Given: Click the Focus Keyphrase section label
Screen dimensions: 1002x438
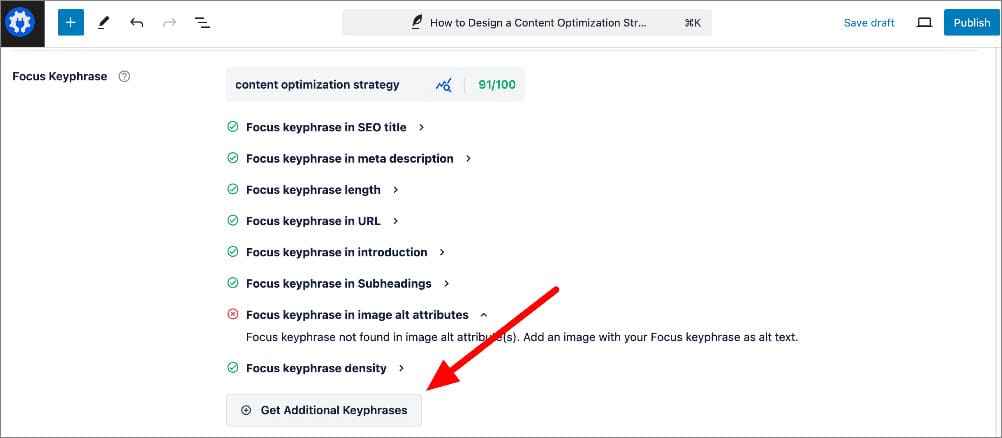Looking at the screenshot, I should pyautogui.click(x=60, y=76).
